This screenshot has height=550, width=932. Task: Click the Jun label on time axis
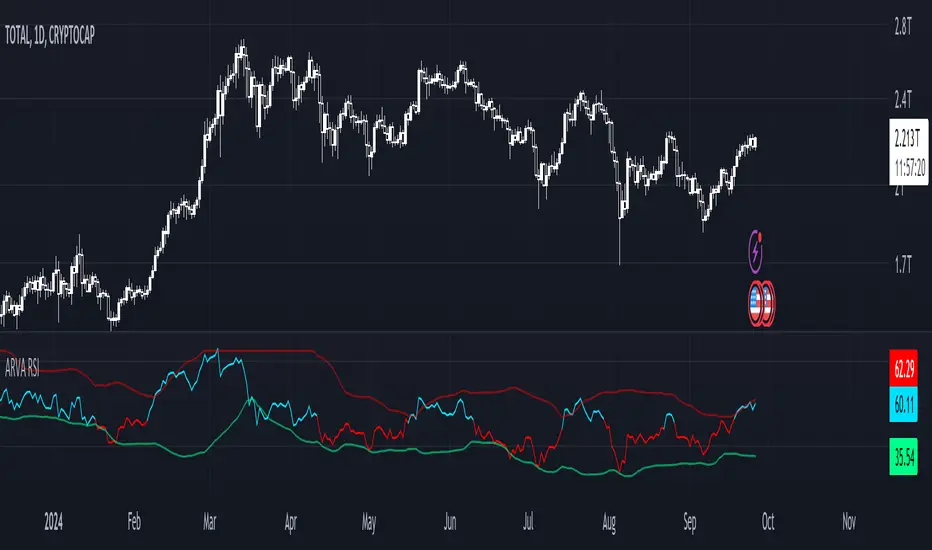coord(450,522)
